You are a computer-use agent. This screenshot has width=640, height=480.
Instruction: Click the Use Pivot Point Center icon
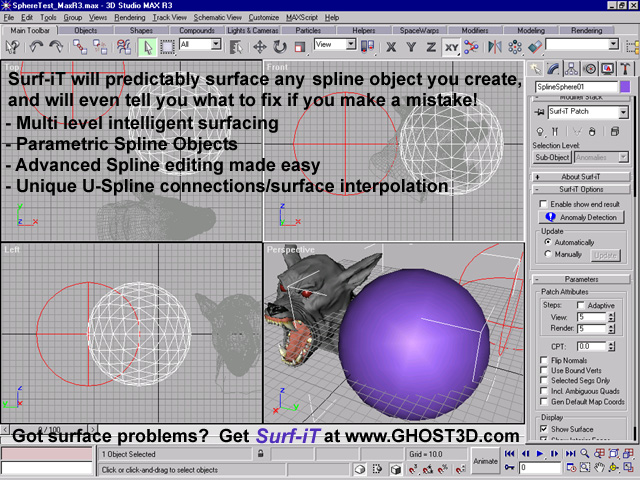click(367, 47)
